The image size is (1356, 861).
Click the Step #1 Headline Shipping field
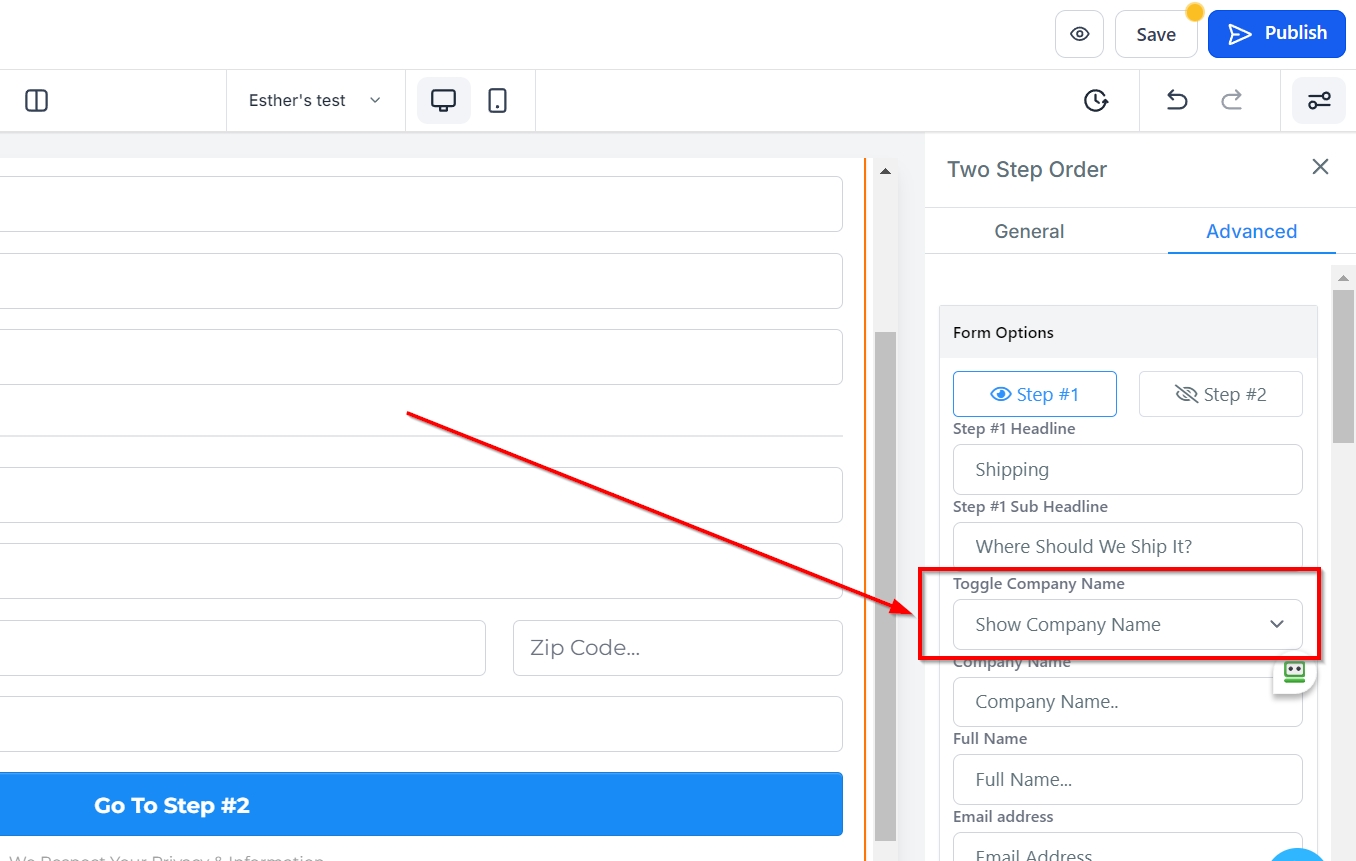point(1127,469)
